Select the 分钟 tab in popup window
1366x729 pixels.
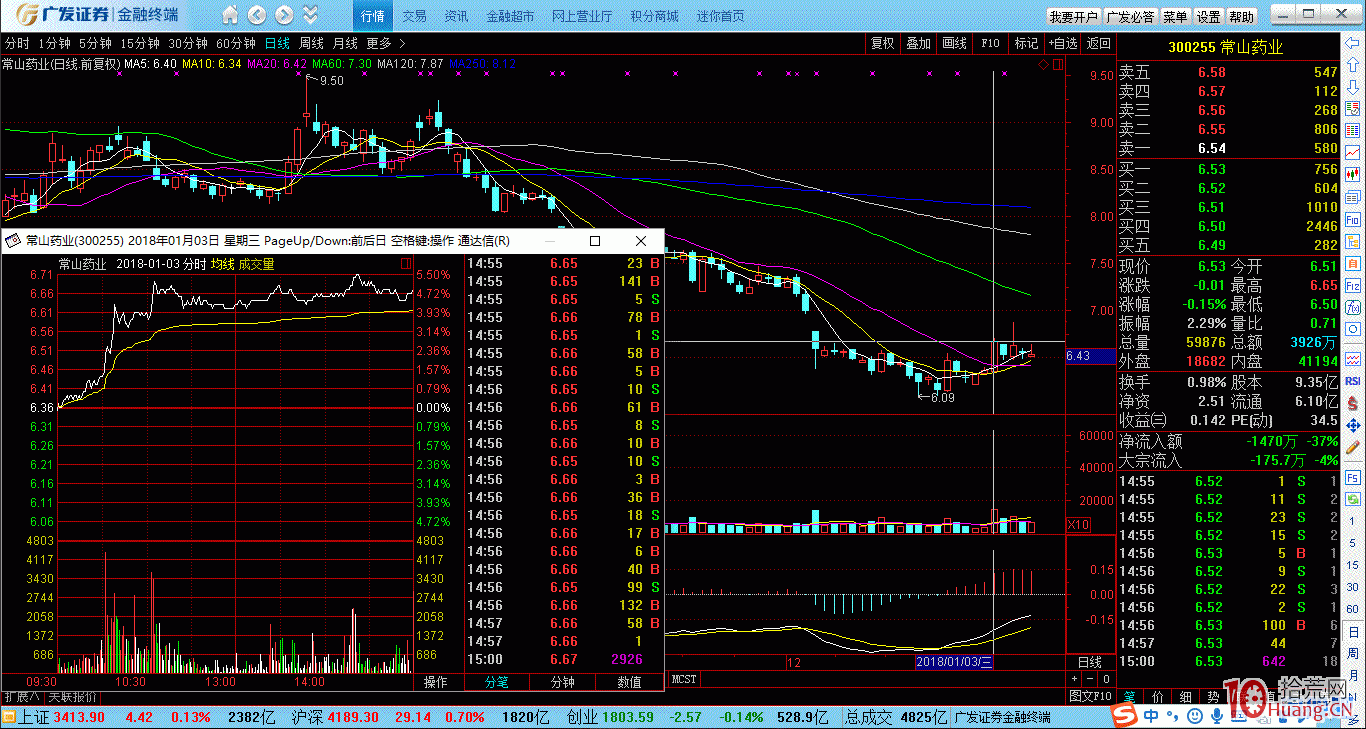pos(564,682)
